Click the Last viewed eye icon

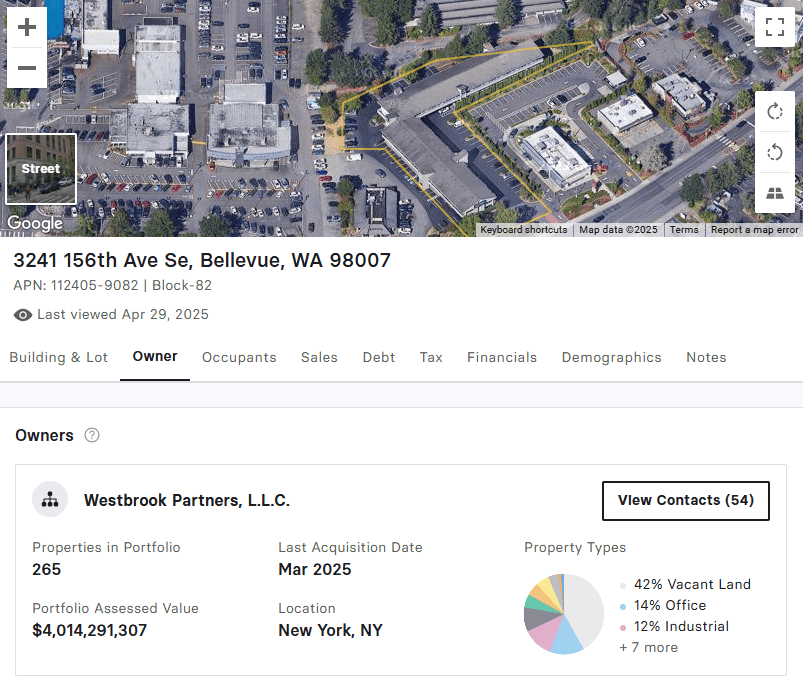23,315
